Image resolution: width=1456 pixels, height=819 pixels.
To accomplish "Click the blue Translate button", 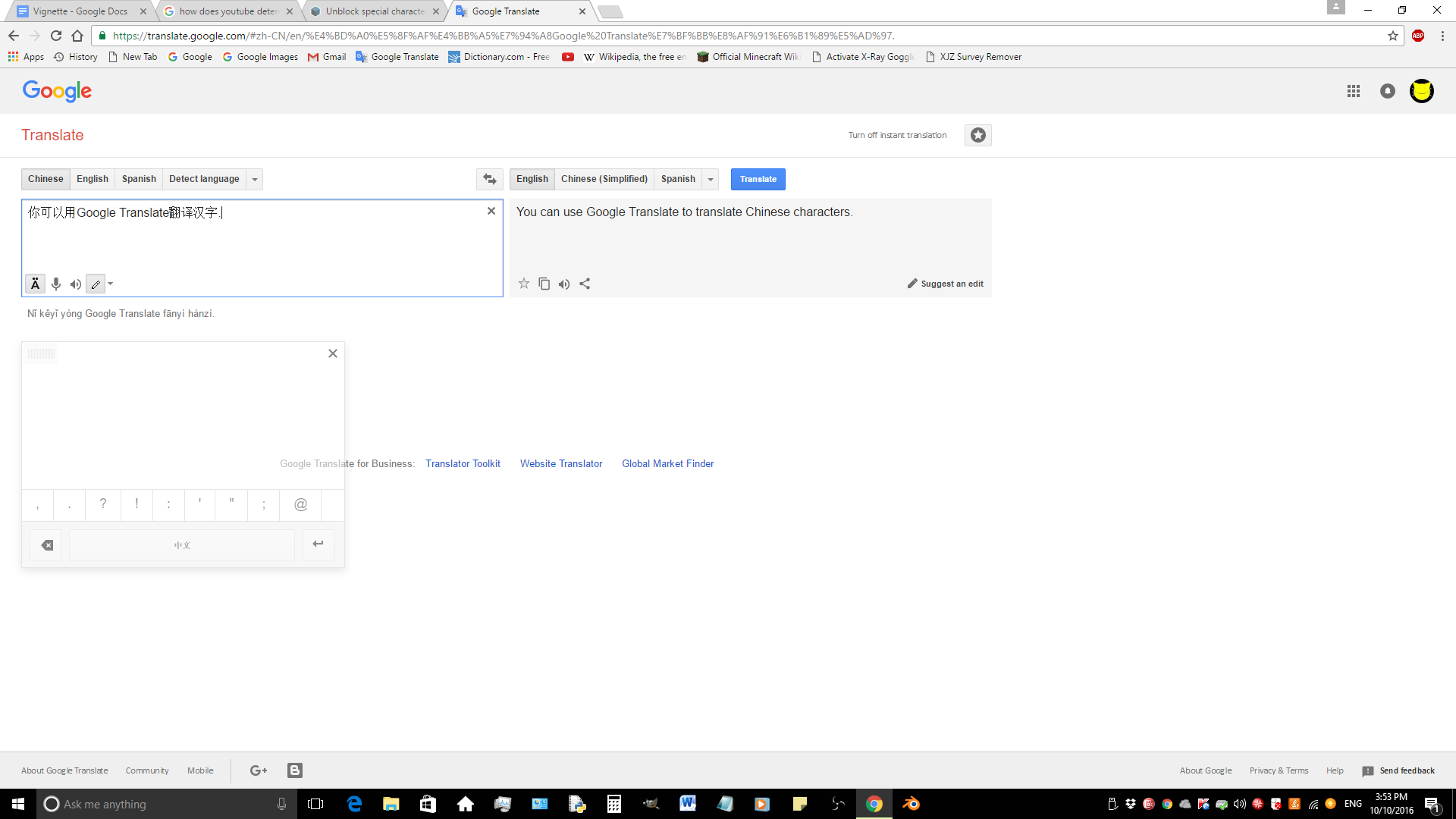I will [758, 179].
